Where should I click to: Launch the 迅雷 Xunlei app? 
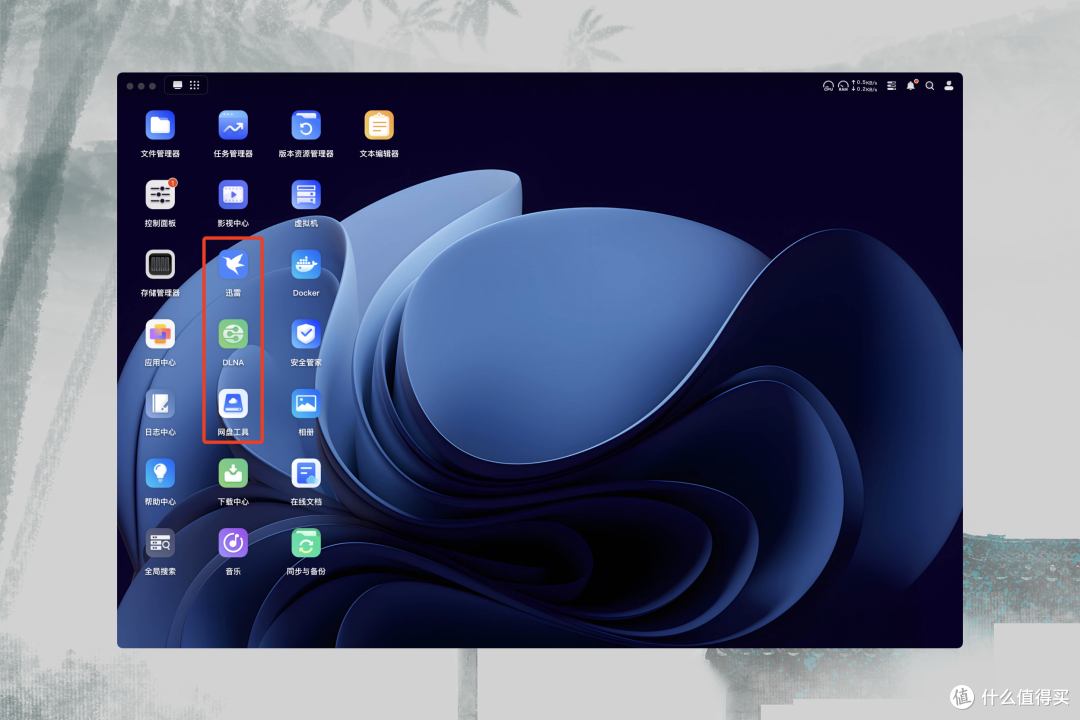pos(233,265)
